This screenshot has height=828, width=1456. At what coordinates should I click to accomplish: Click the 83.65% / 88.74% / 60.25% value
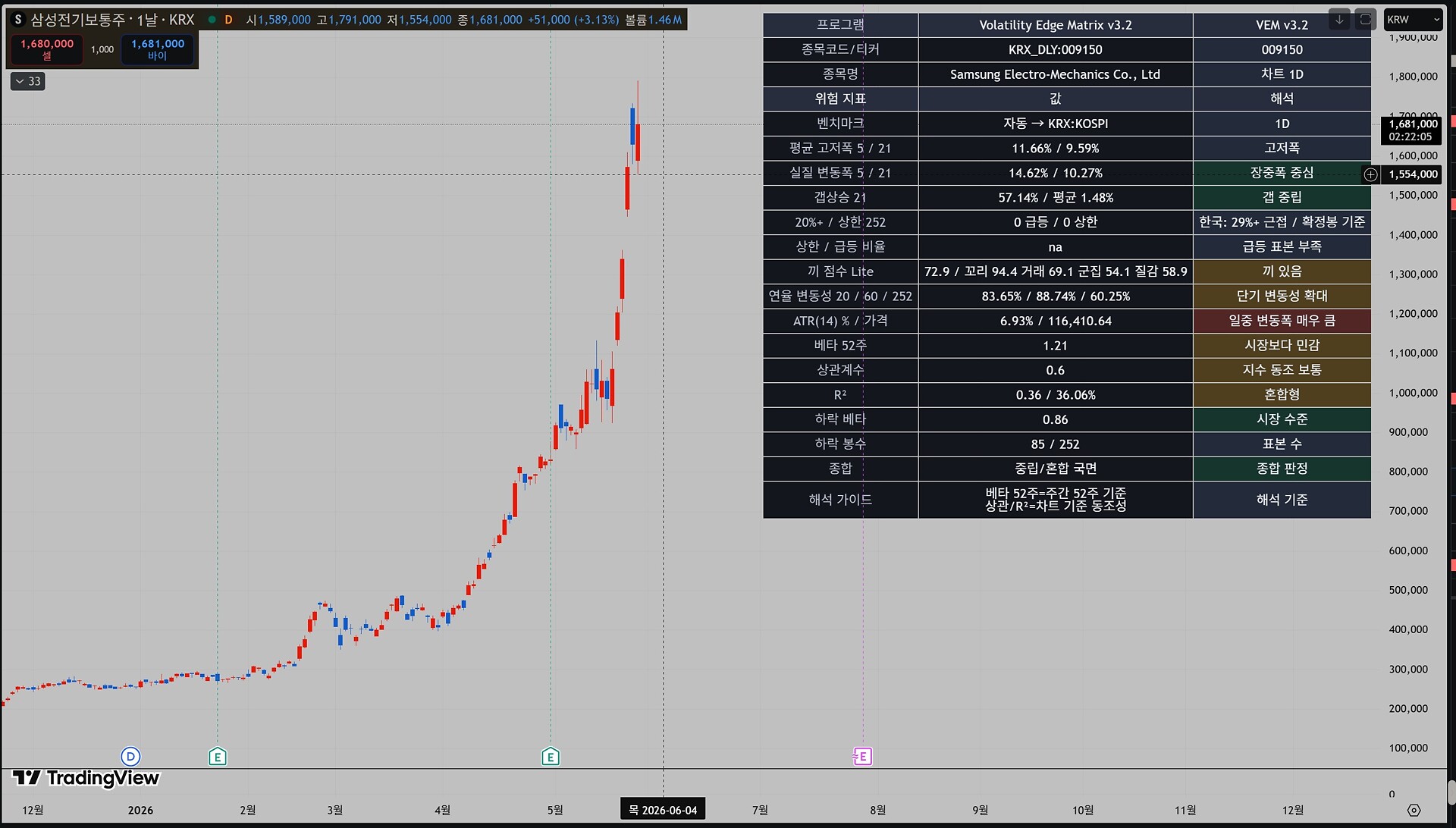tap(1056, 296)
